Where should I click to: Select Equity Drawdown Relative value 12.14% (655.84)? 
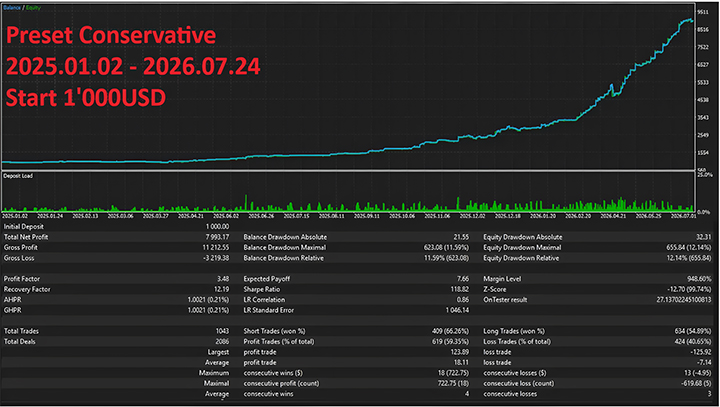[689, 258]
